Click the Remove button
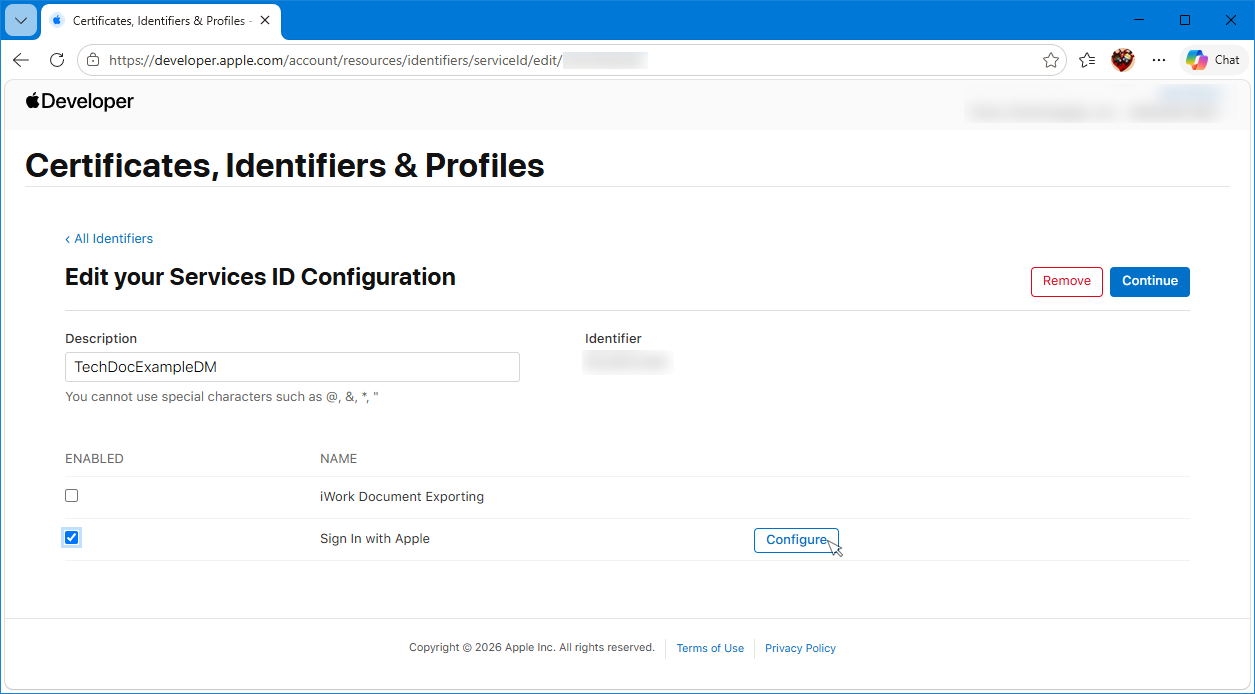This screenshot has height=694, width=1255. click(1067, 281)
